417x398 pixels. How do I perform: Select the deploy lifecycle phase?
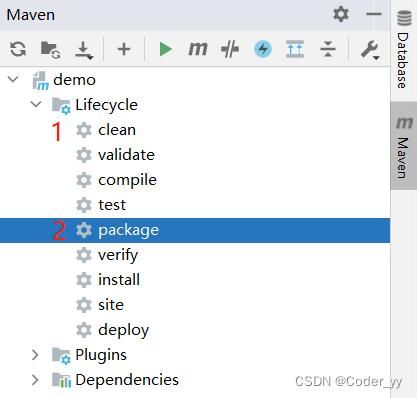pos(123,330)
